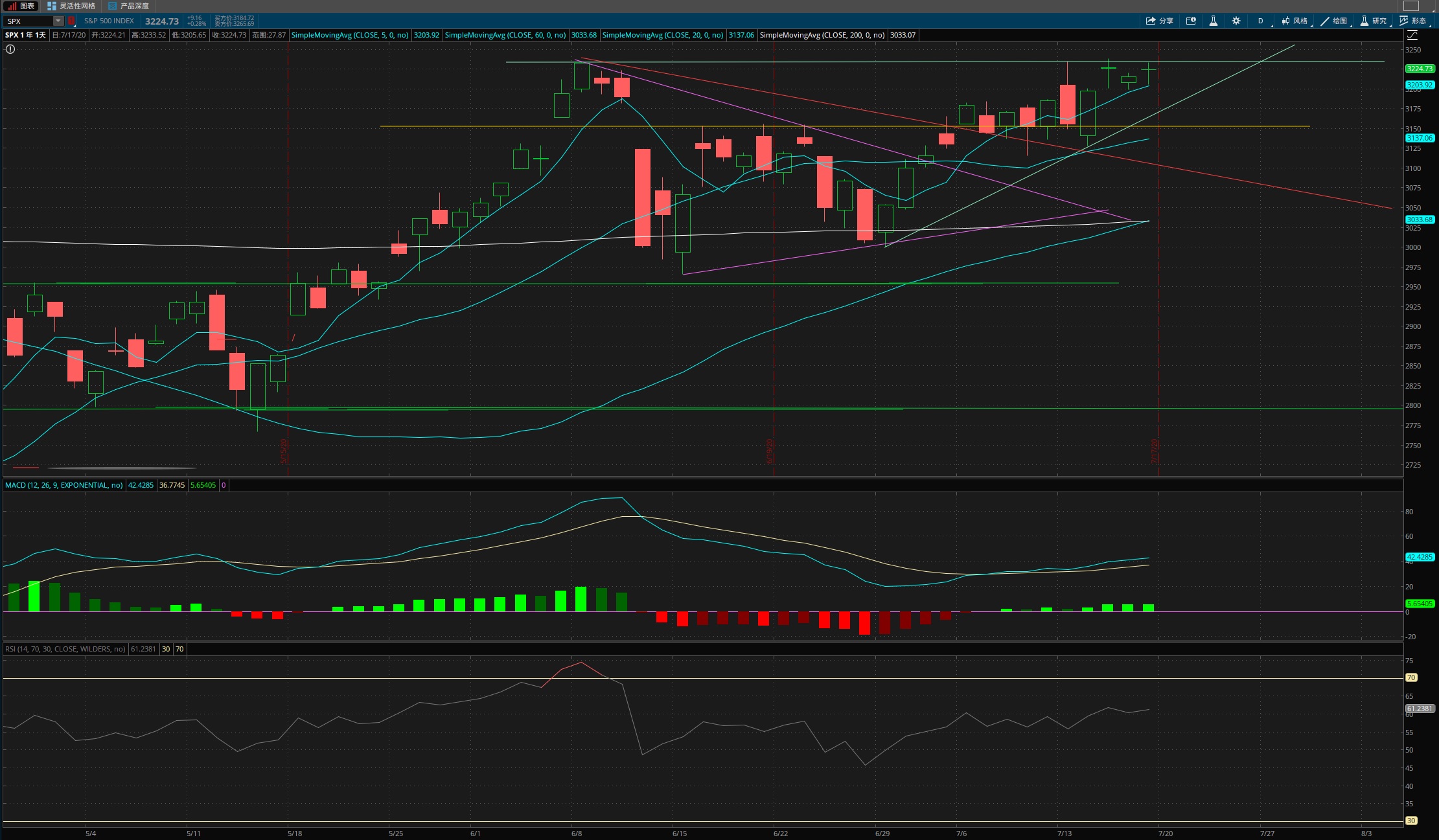Click the 30 RSI oversold level marker

(x=1411, y=821)
